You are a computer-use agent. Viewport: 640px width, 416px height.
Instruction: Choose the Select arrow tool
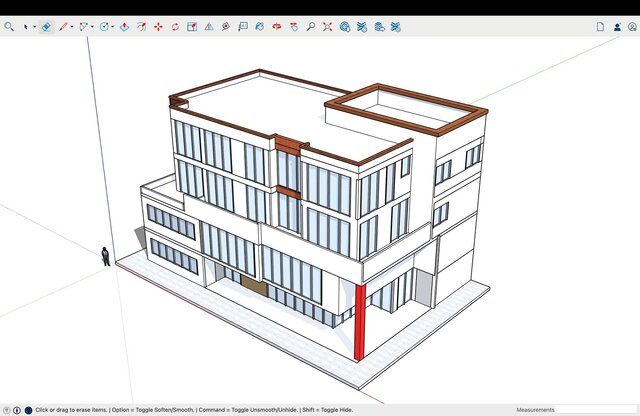[x=26, y=27]
